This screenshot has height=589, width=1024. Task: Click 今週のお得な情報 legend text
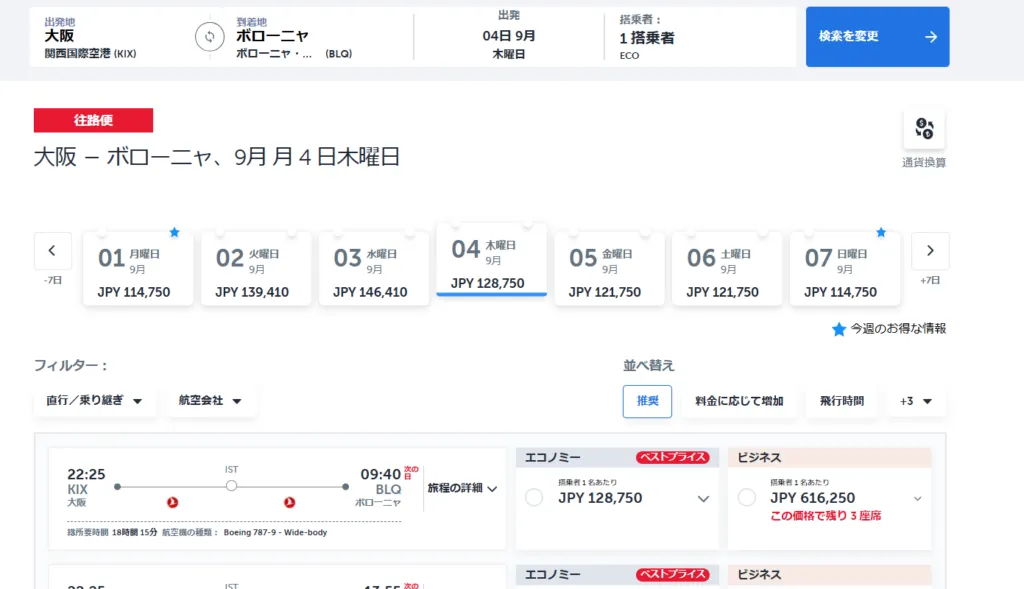click(898, 328)
